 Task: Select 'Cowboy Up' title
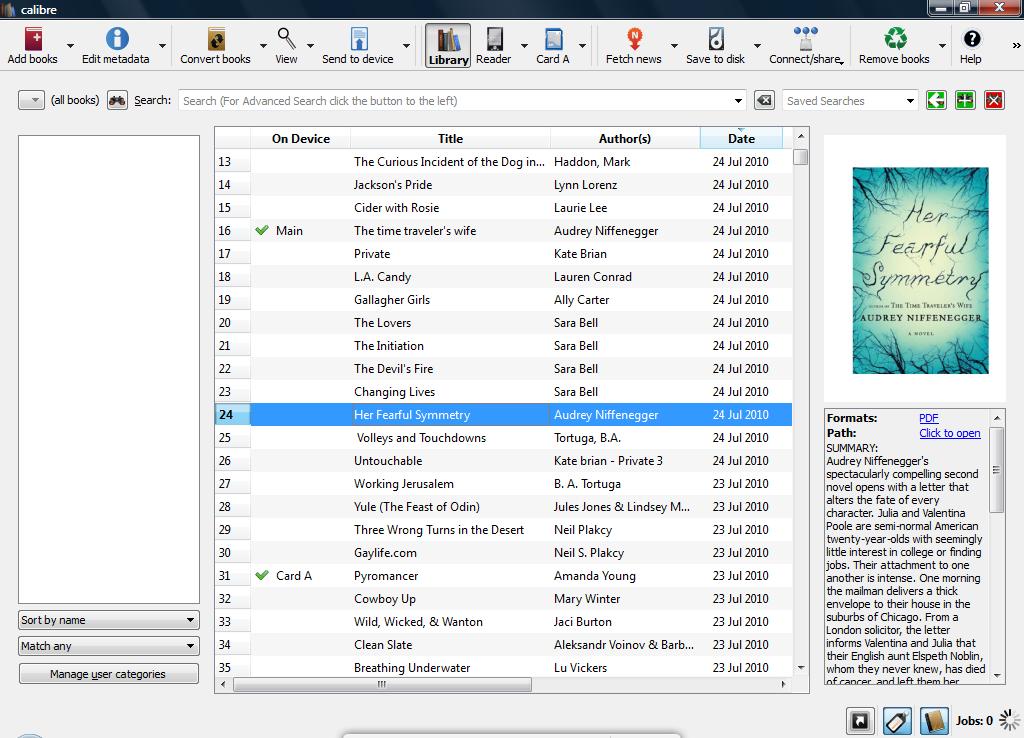point(385,599)
